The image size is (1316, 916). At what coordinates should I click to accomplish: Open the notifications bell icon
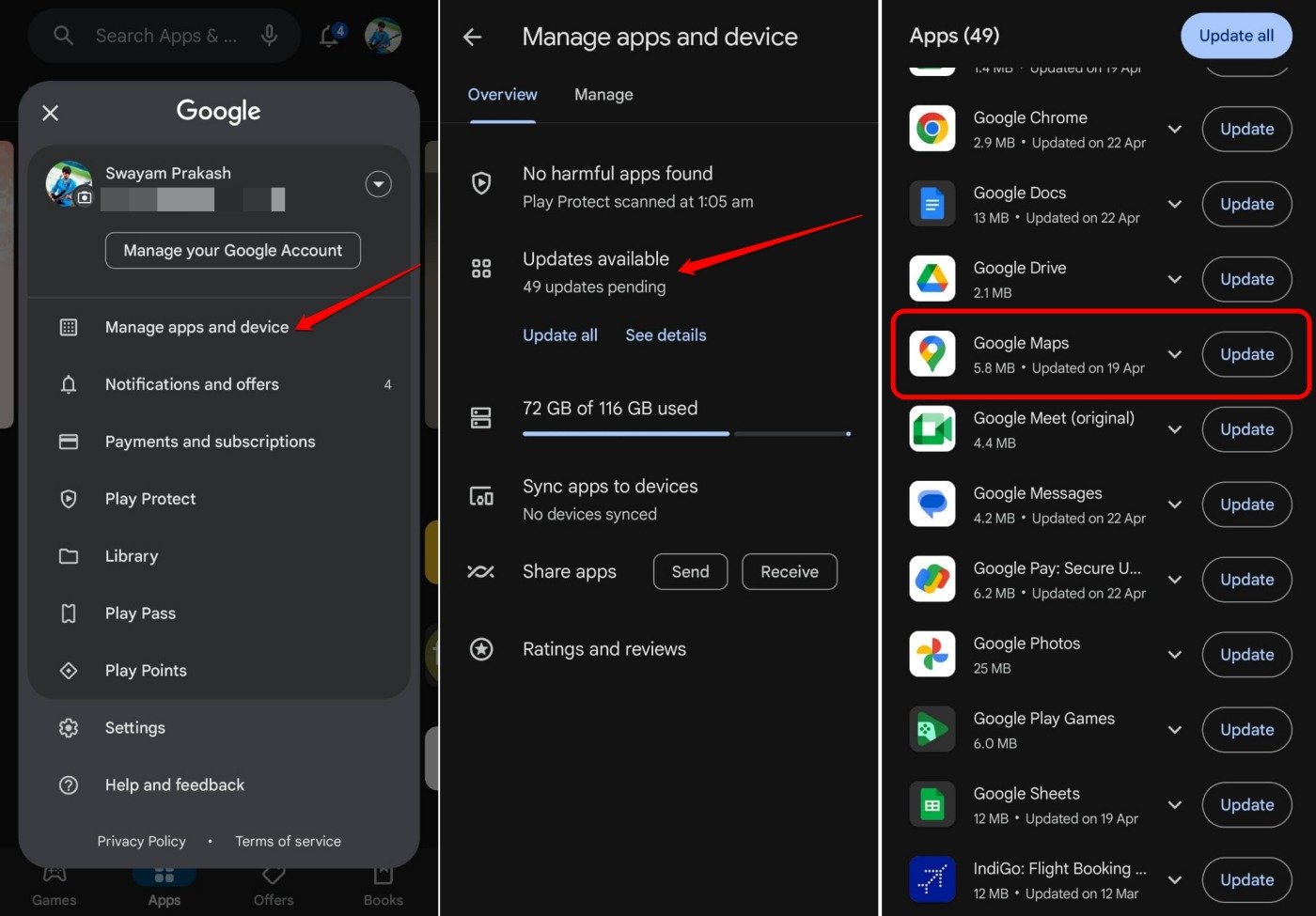pos(329,35)
